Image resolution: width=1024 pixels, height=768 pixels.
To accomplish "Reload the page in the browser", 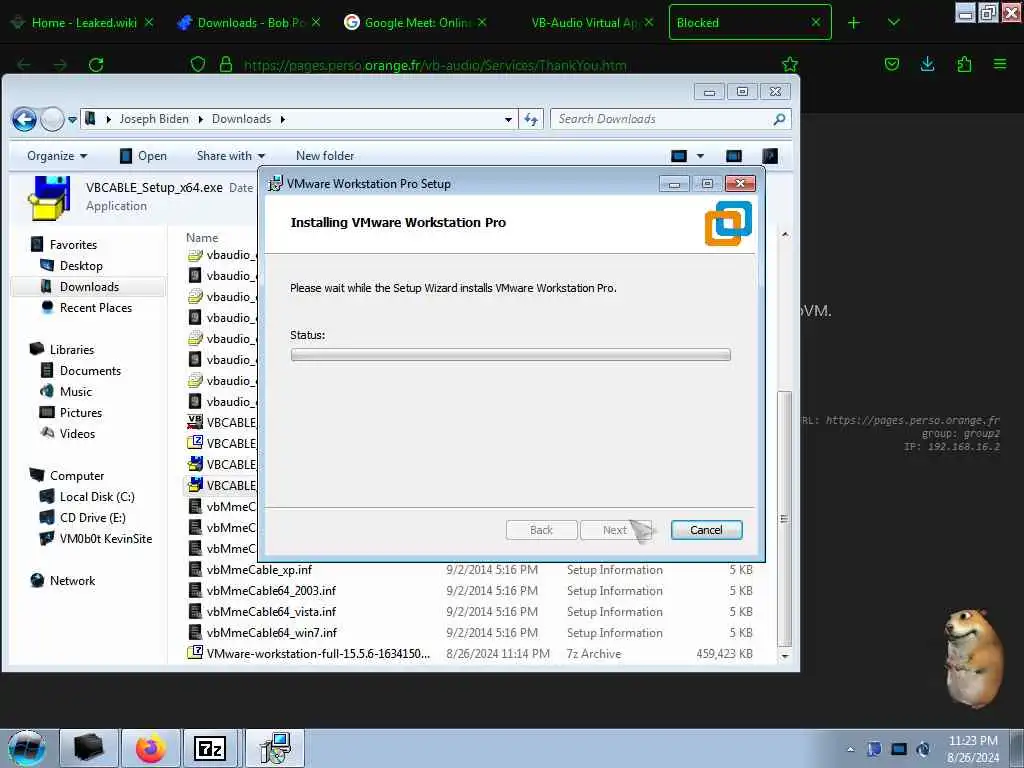I will pyautogui.click(x=96, y=65).
